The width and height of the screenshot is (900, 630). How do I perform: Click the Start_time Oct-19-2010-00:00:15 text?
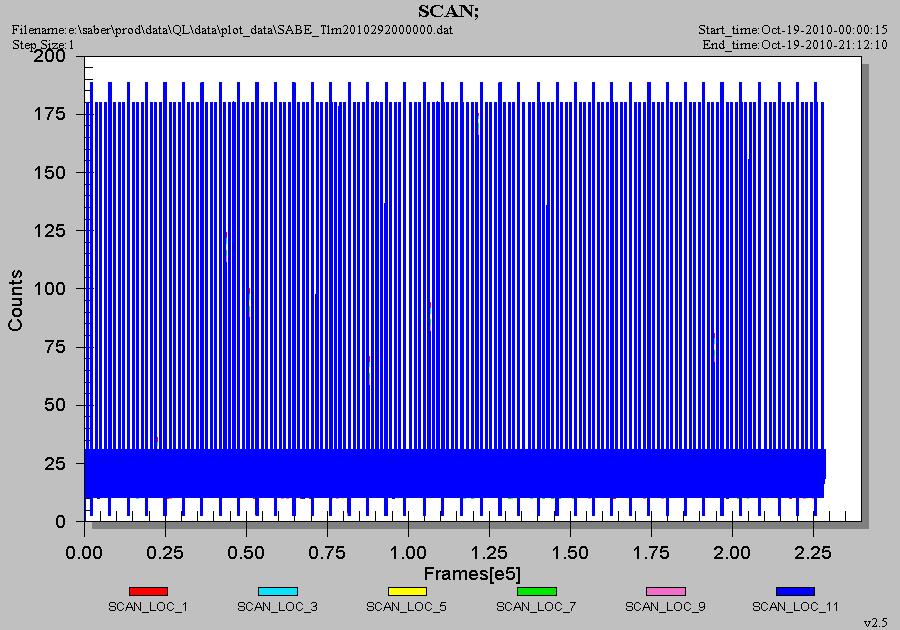tap(793, 30)
